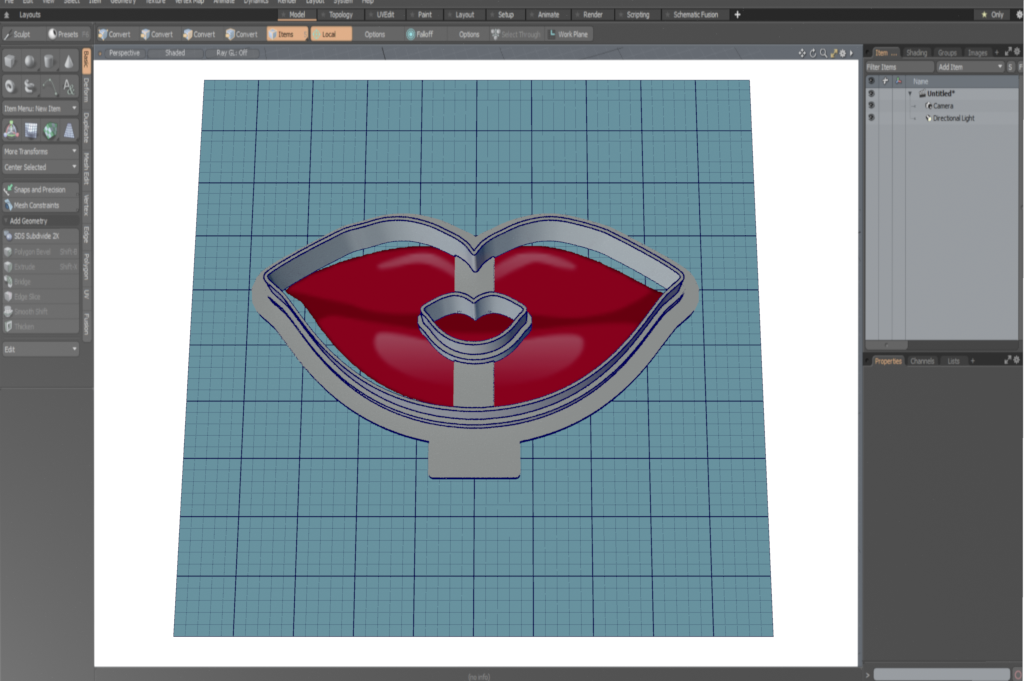Viewport: 1024px width, 681px height.
Task: Choose the torus primitive tool
Action: [x=11, y=87]
